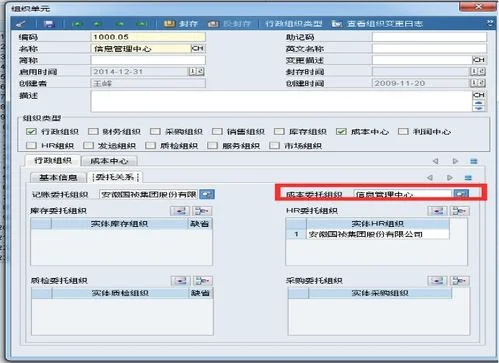This screenshot has height=363, width=499.
Task: Select HR table row 安徽国祯集团股份有限公司
Action: pyautogui.click(x=368, y=234)
